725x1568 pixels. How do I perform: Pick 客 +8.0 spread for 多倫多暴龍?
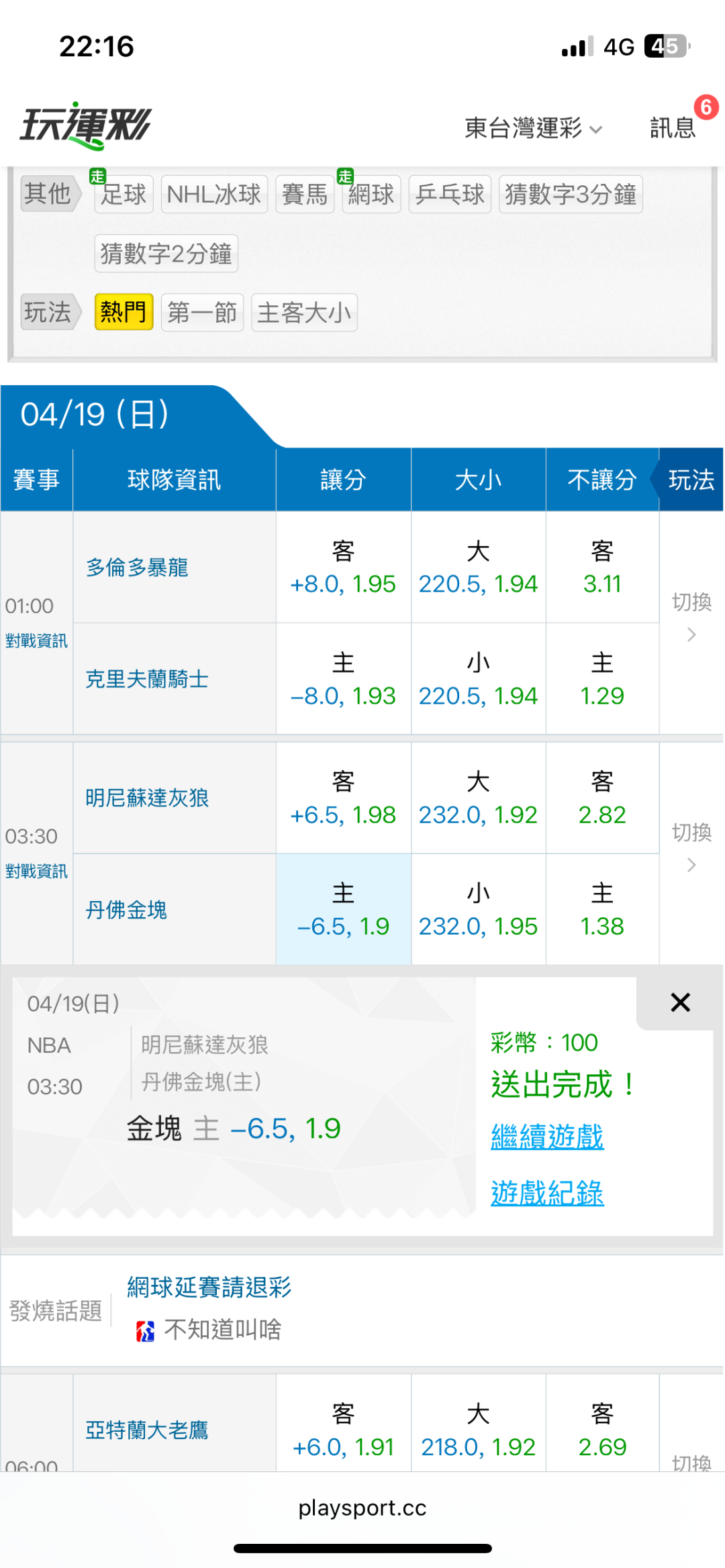coord(343,568)
